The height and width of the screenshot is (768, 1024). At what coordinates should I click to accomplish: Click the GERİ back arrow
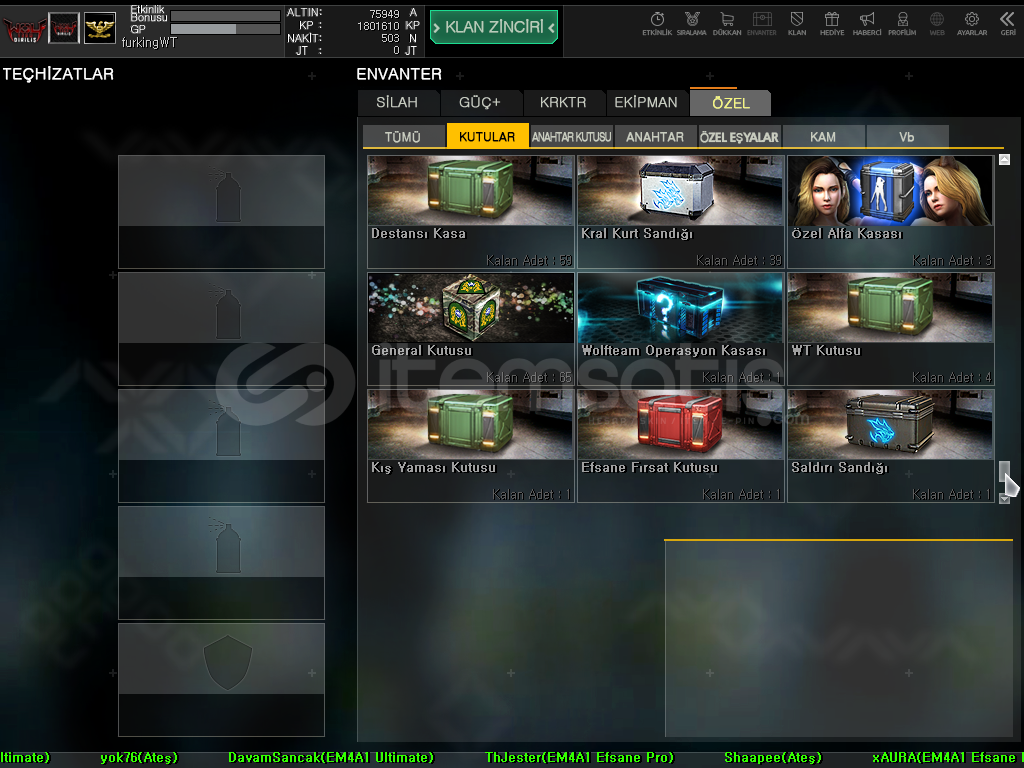(1008, 23)
